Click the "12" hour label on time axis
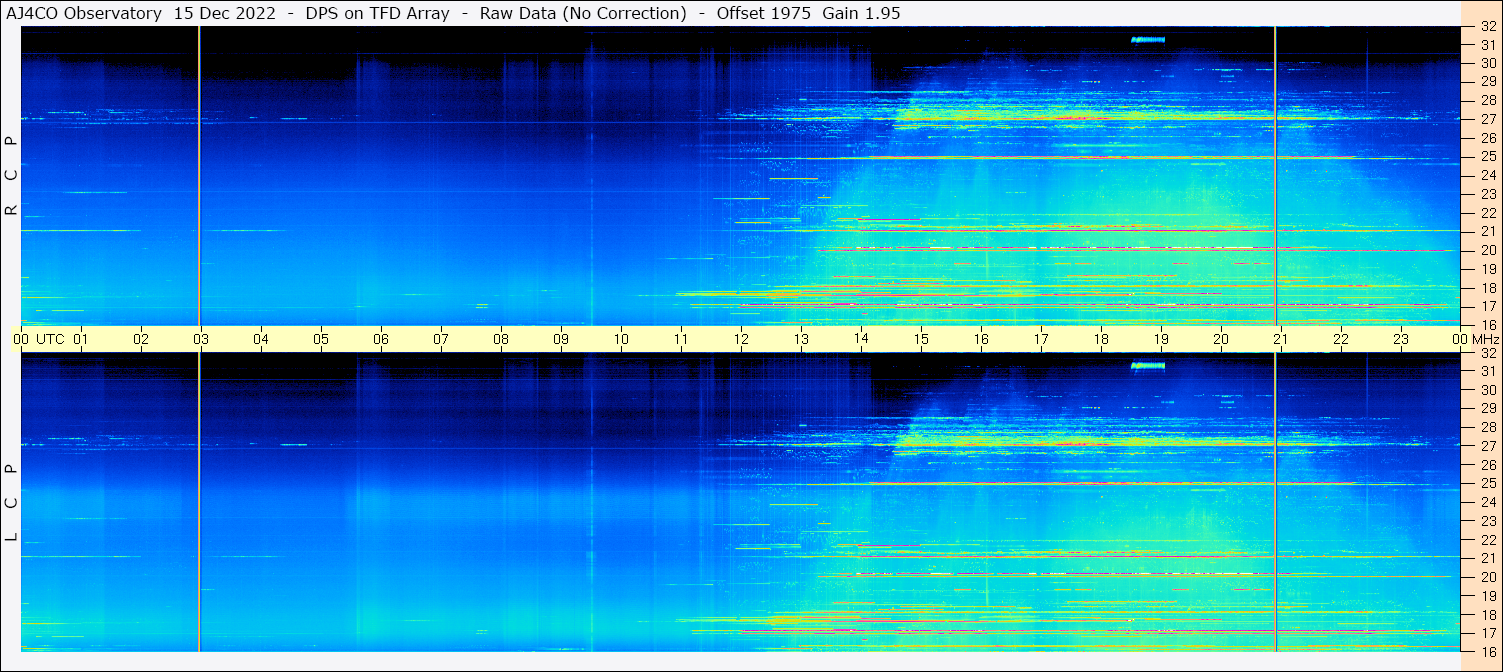1503x672 pixels. click(x=741, y=339)
